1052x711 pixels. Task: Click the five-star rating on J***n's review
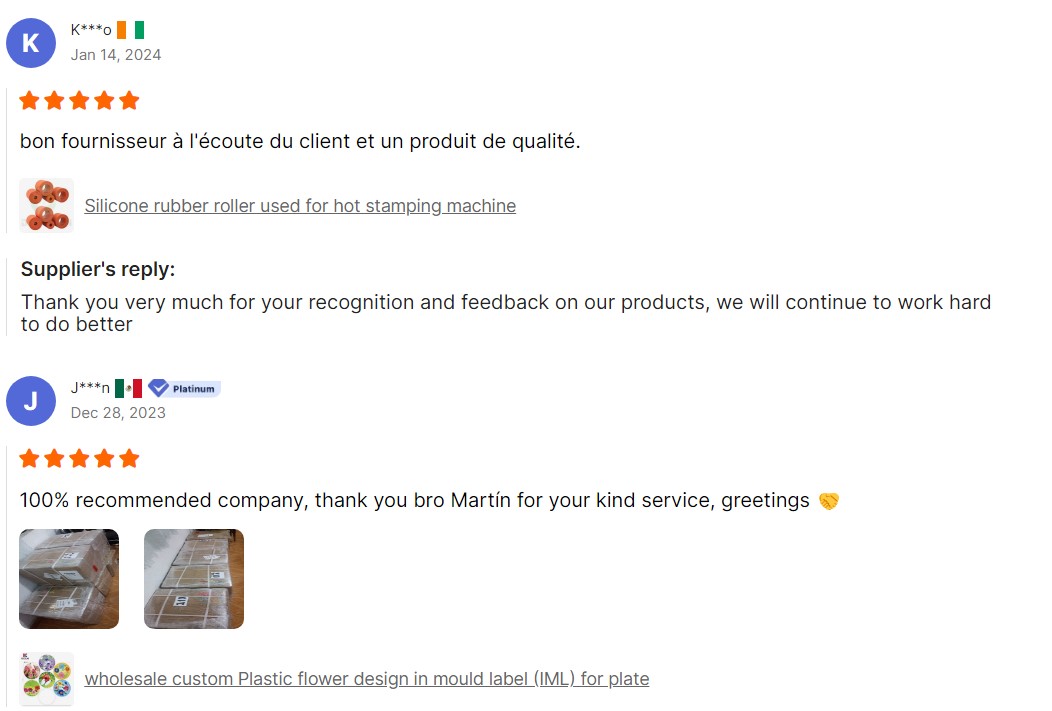pyautogui.click(x=79, y=459)
